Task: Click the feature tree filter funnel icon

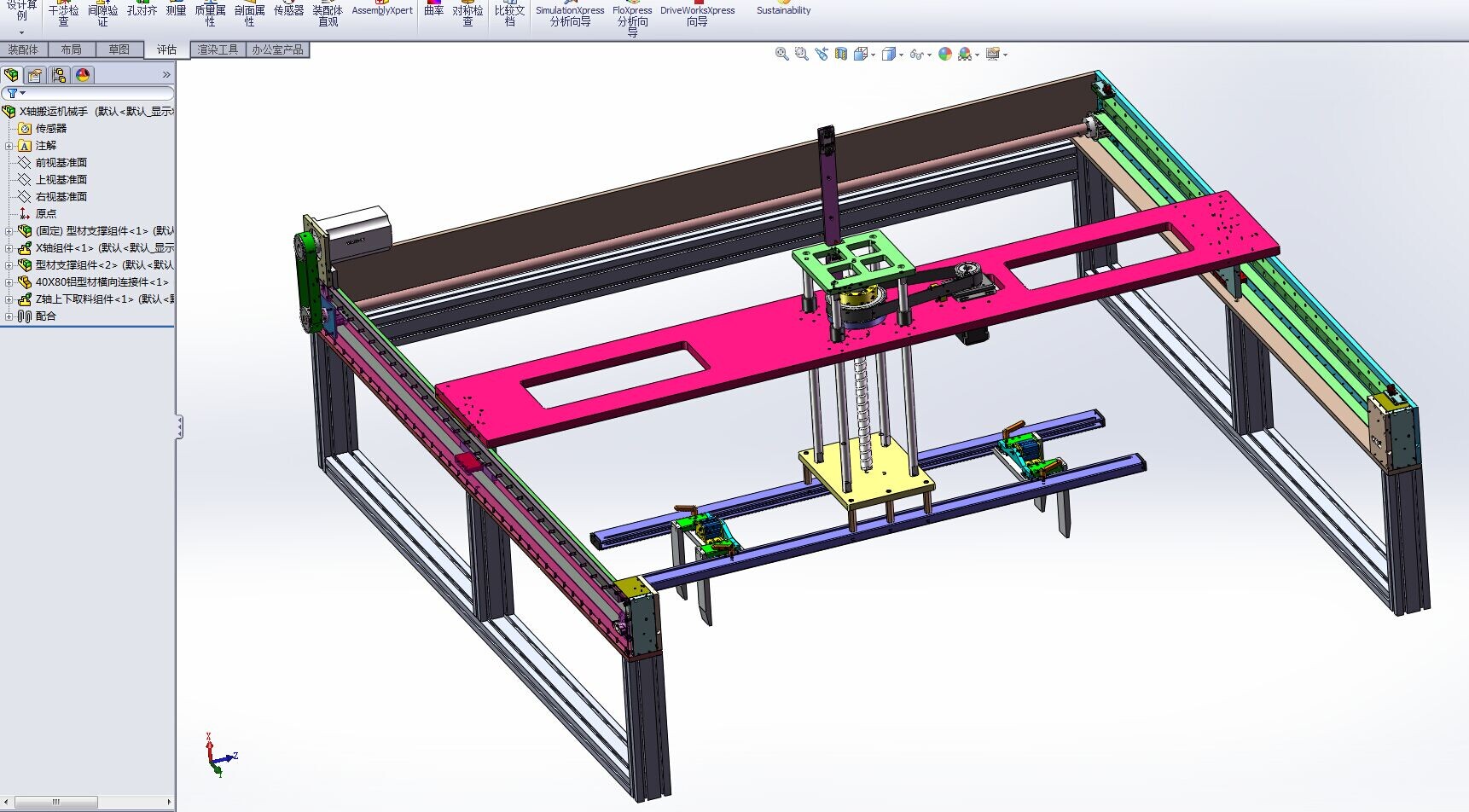Action: point(12,93)
